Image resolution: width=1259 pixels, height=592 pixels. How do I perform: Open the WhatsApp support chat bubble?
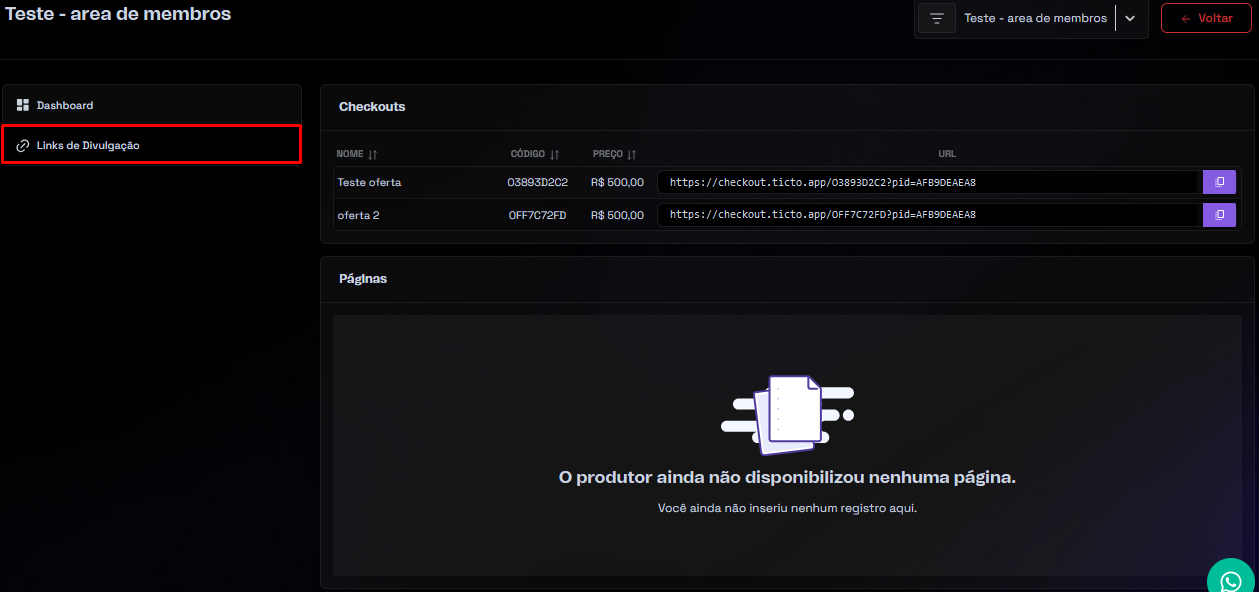1231,579
